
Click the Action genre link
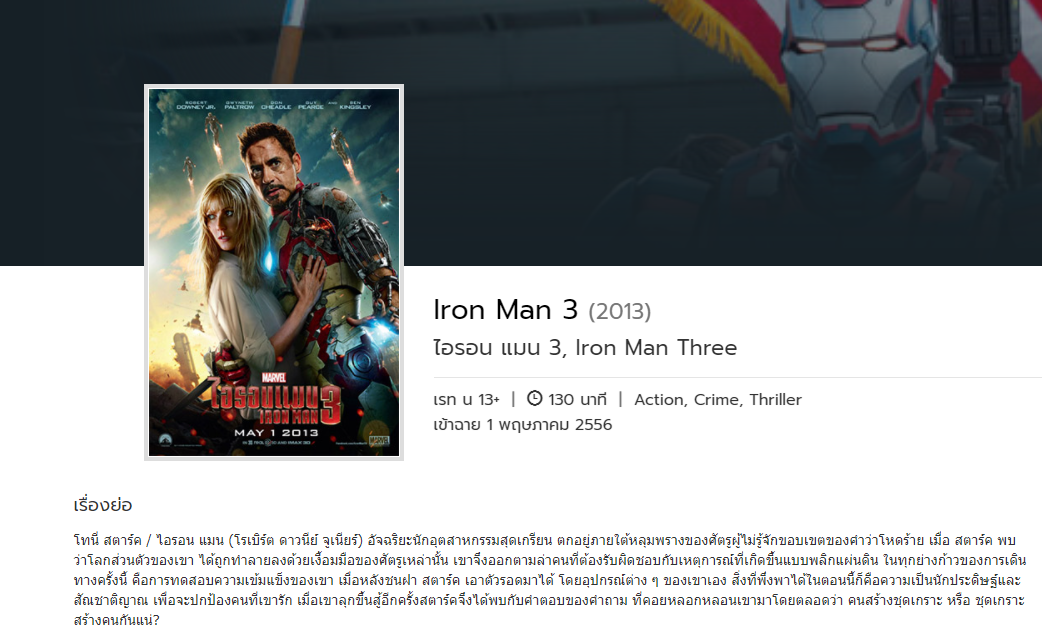pos(659,400)
